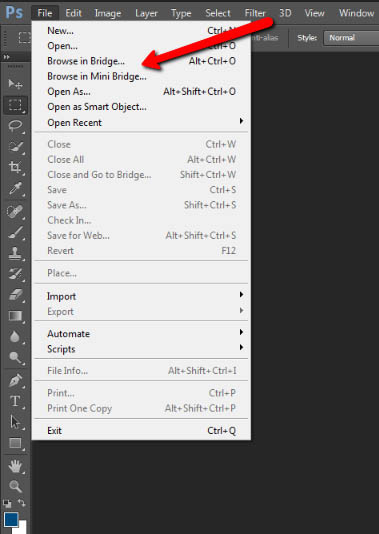Screen dimensions: 379x534
Task: Reset default foreground and background colors
Action: tap(7, 503)
